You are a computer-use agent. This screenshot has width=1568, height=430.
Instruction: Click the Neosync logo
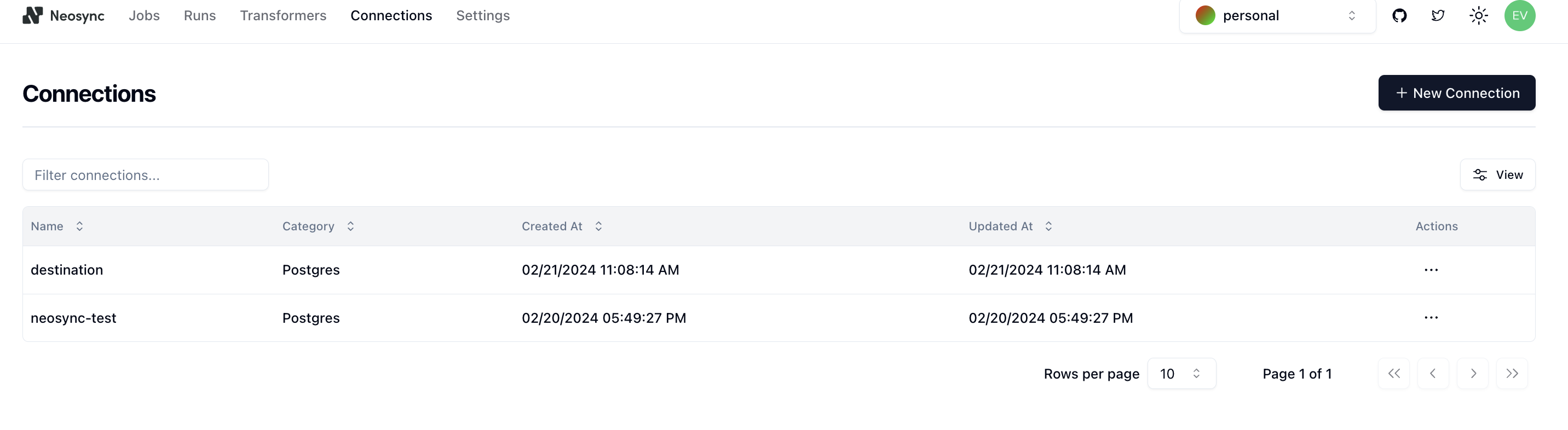click(64, 15)
